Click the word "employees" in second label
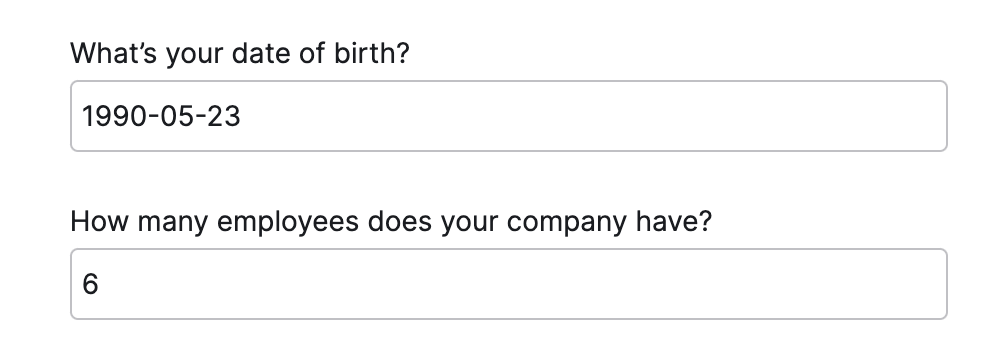1004x360 pixels. 287,222
